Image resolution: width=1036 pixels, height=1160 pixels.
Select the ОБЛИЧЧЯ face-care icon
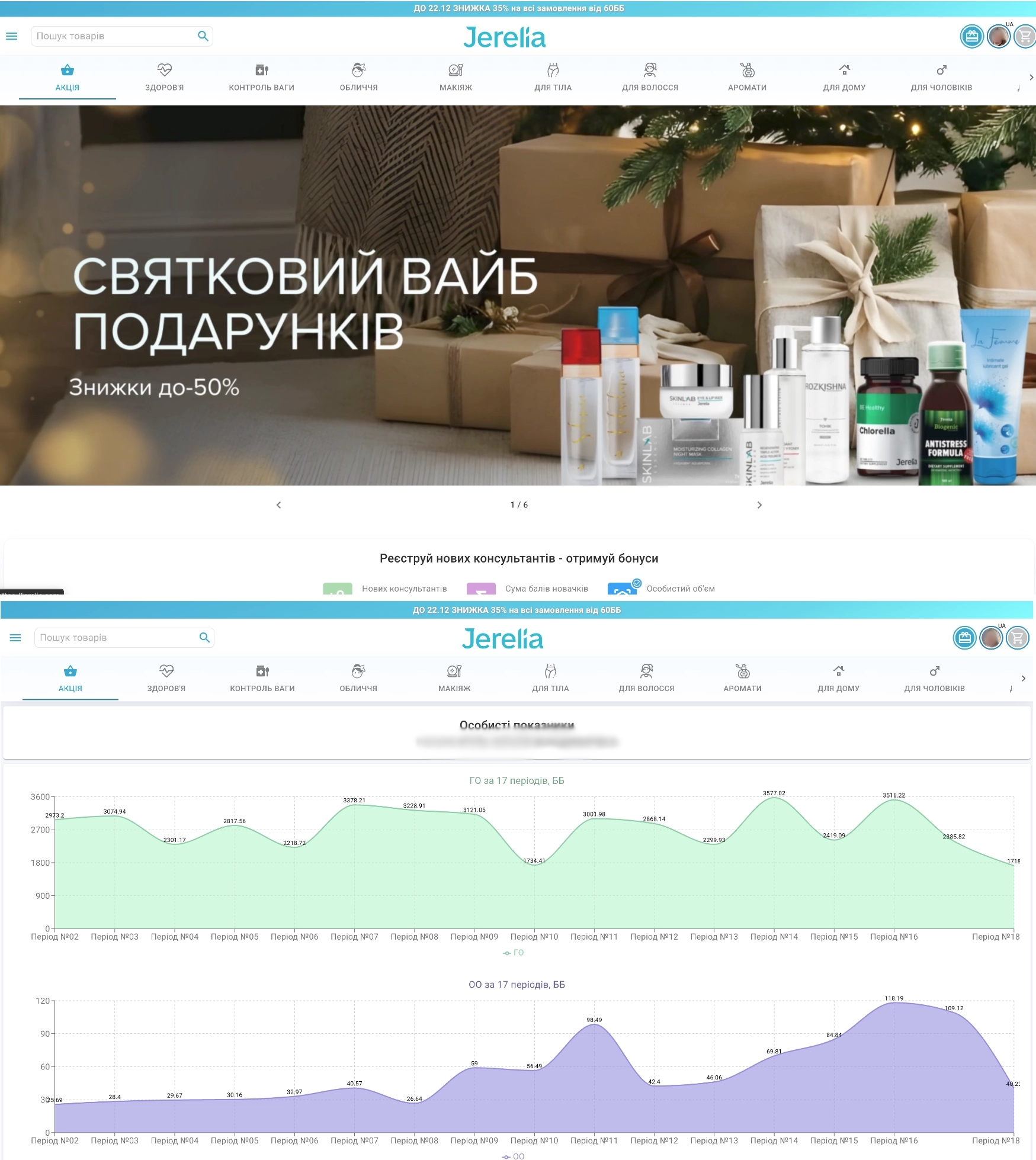(358, 71)
